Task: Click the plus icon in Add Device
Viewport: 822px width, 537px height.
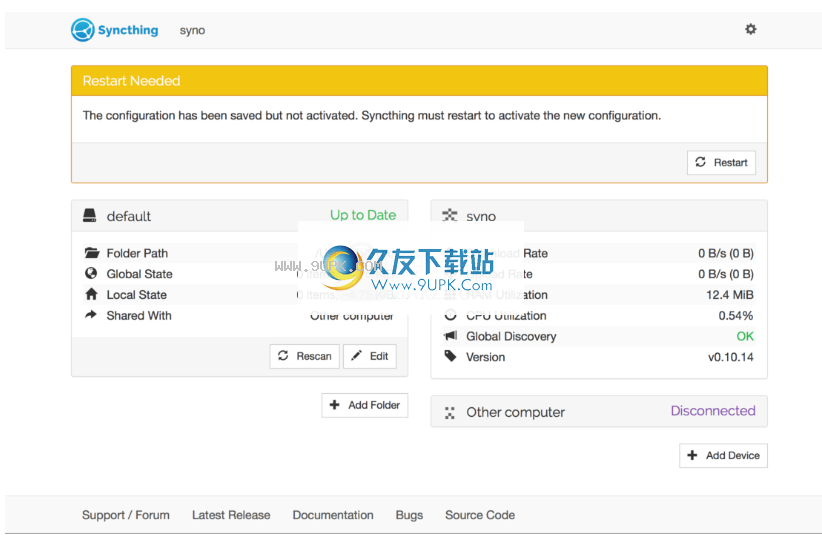Action: click(692, 455)
